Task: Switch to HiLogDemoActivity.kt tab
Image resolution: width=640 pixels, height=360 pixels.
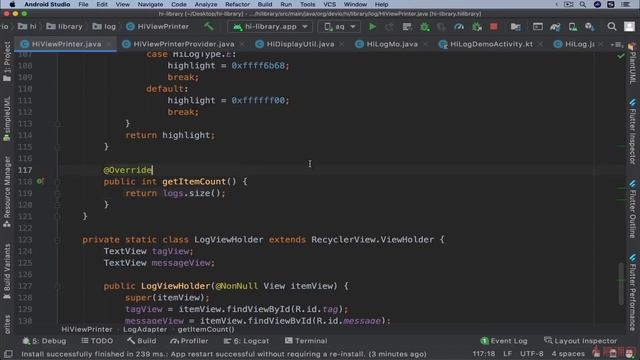Action: 491,44
